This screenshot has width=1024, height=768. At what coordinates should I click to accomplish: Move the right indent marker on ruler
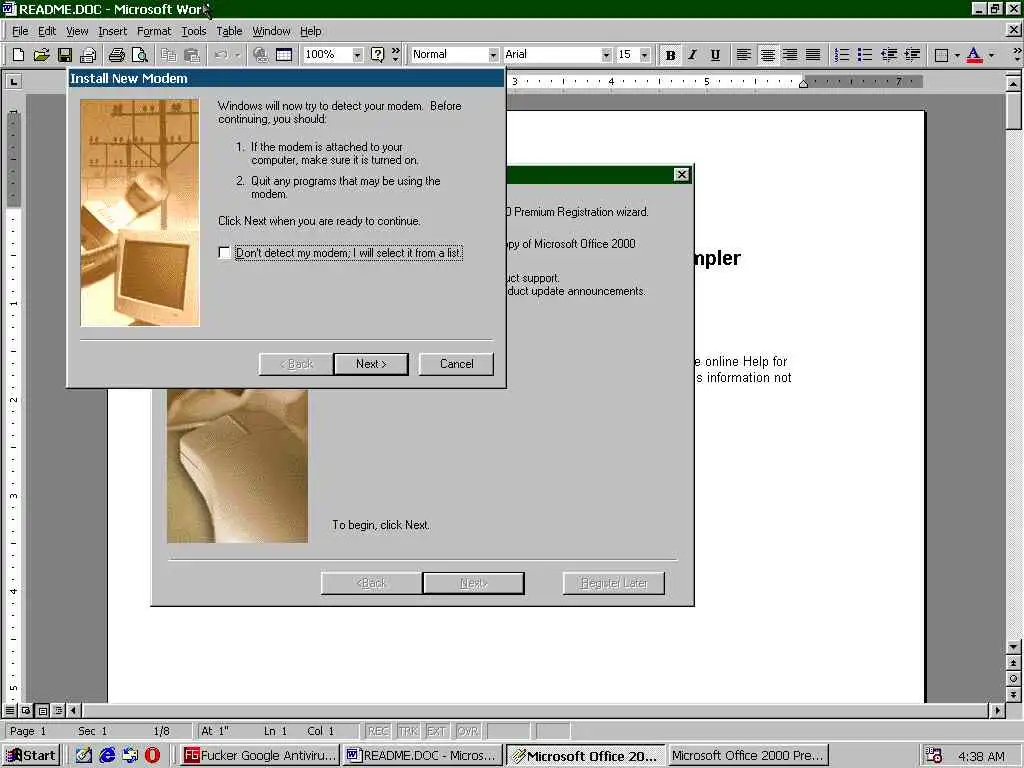pos(803,84)
